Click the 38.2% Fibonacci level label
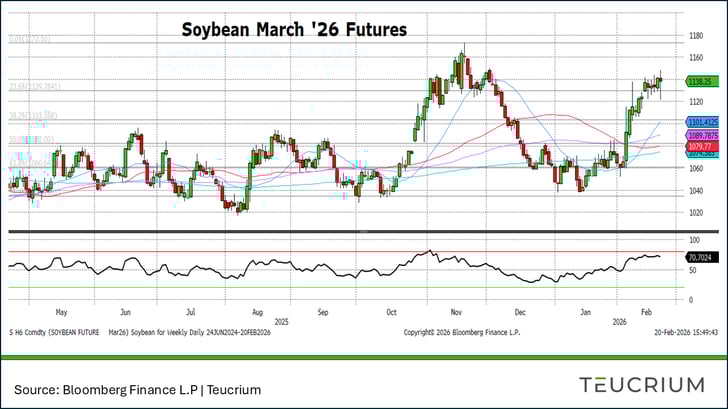 click(30, 116)
